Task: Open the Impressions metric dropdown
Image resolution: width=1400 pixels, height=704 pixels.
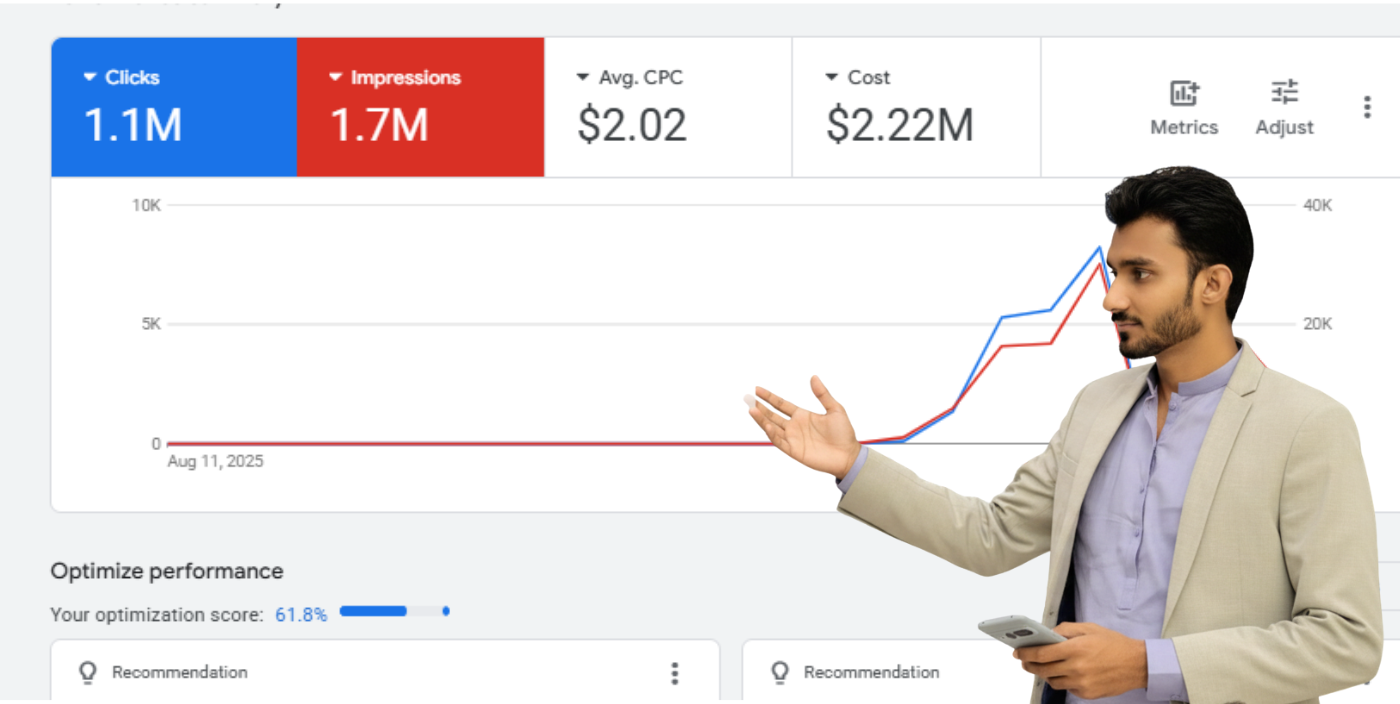Action: pyautogui.click(x=333, y=77)
